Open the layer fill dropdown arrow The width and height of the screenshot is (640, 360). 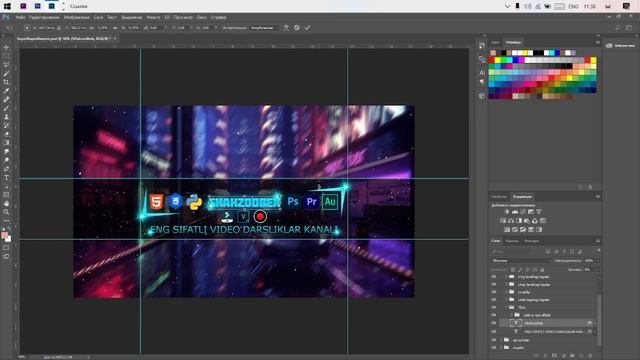click(598, 270)
